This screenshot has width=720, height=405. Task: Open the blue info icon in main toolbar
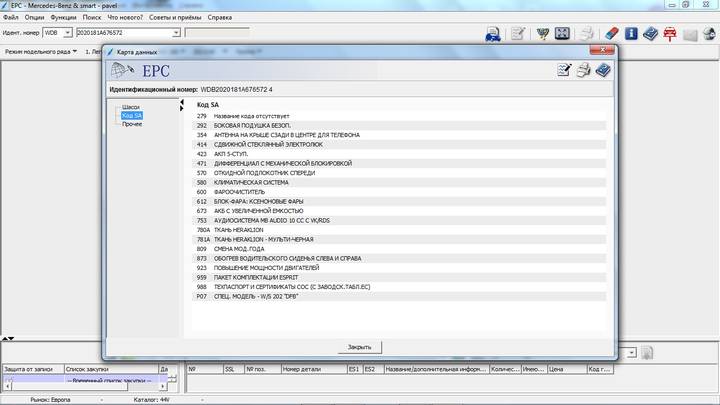[x=631, y=33]
